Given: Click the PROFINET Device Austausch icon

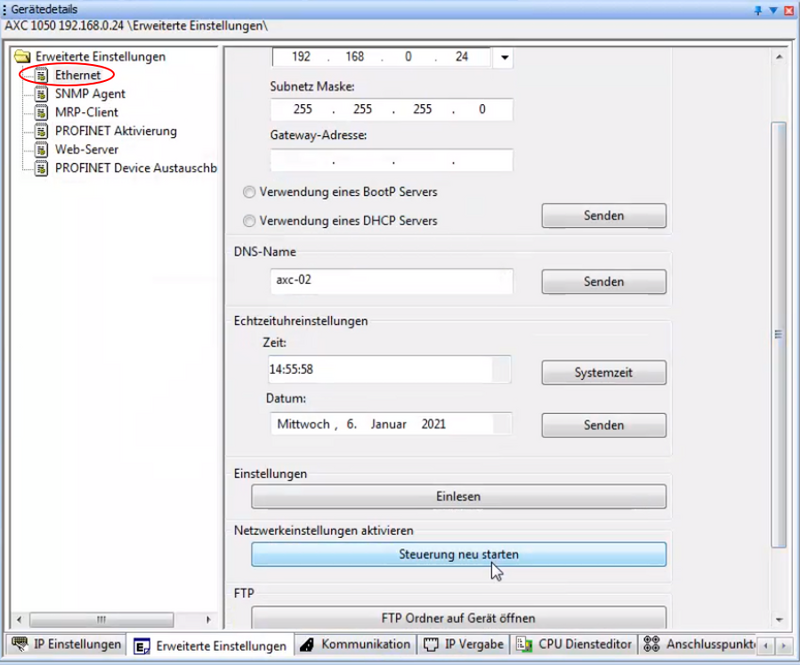Looking at the screenshot, I should (41, 168).
